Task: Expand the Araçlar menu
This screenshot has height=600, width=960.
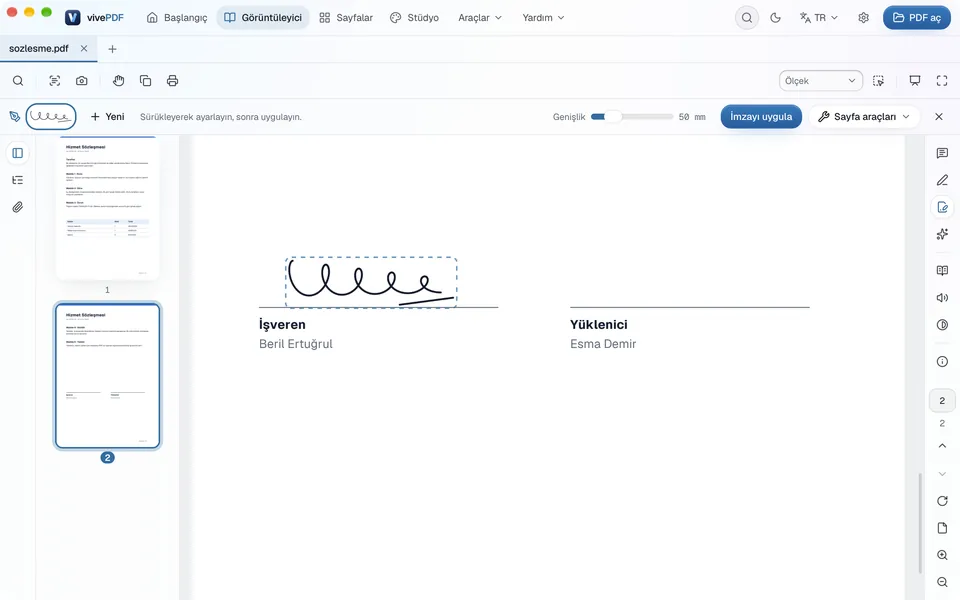Action: point(480,18)
